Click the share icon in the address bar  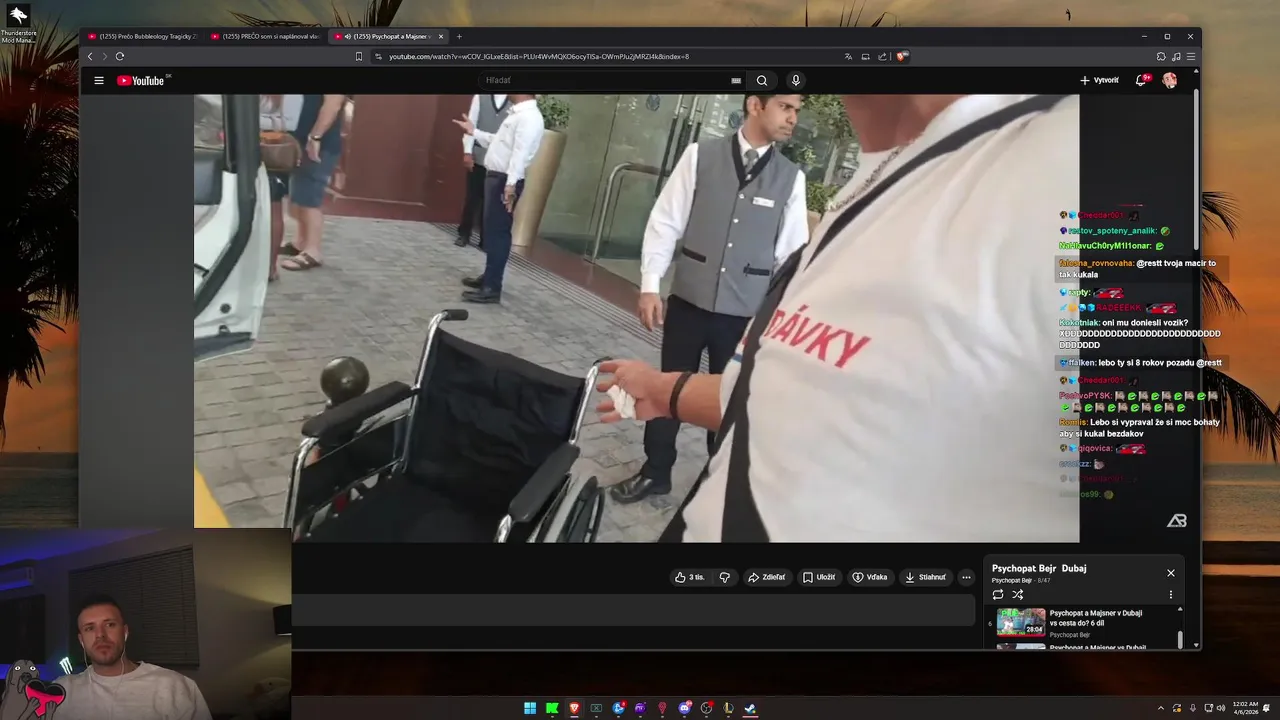[x=882, y=56]
